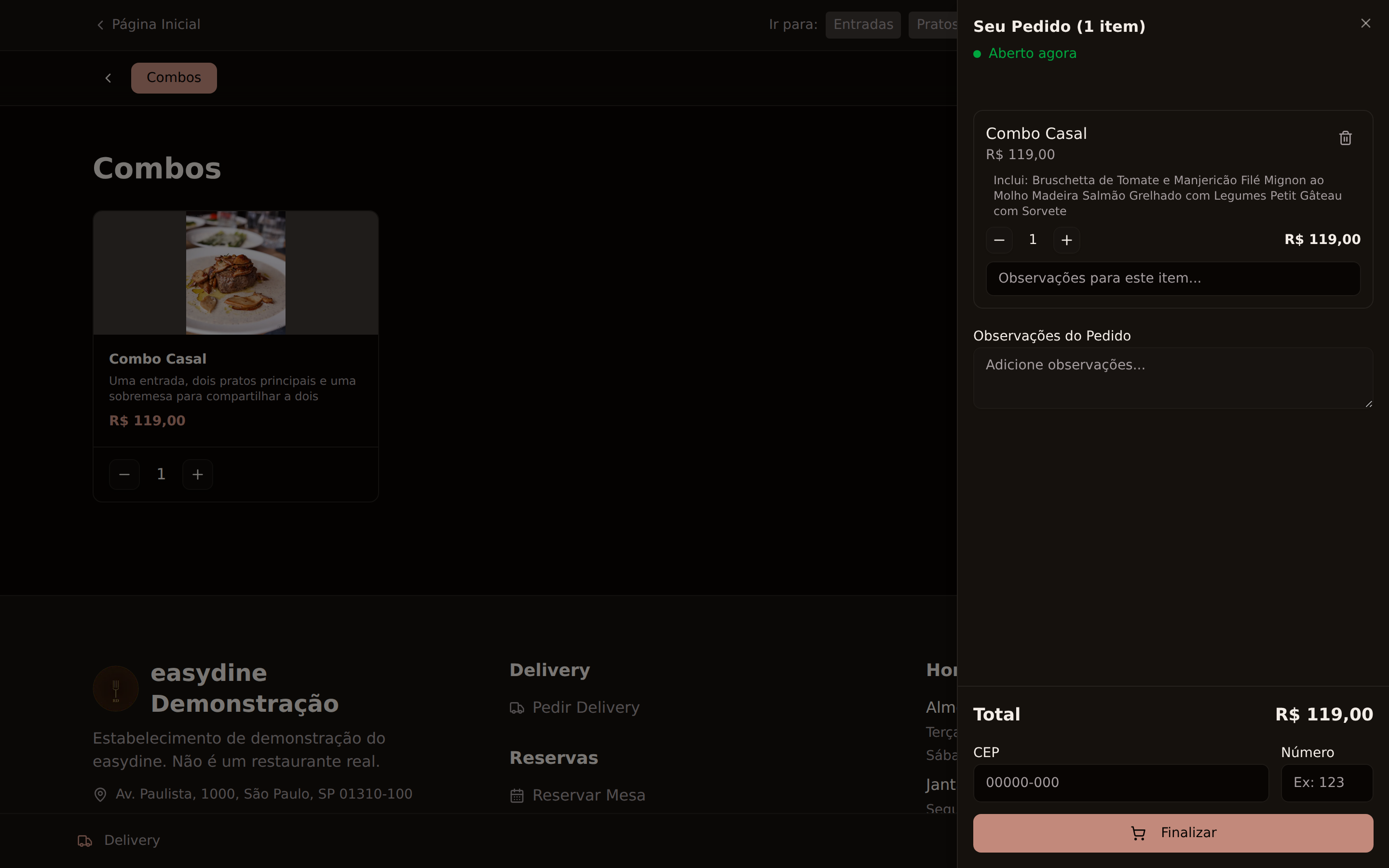Focus the CEP input field
1389x868 pixels.
(1120, 783)
